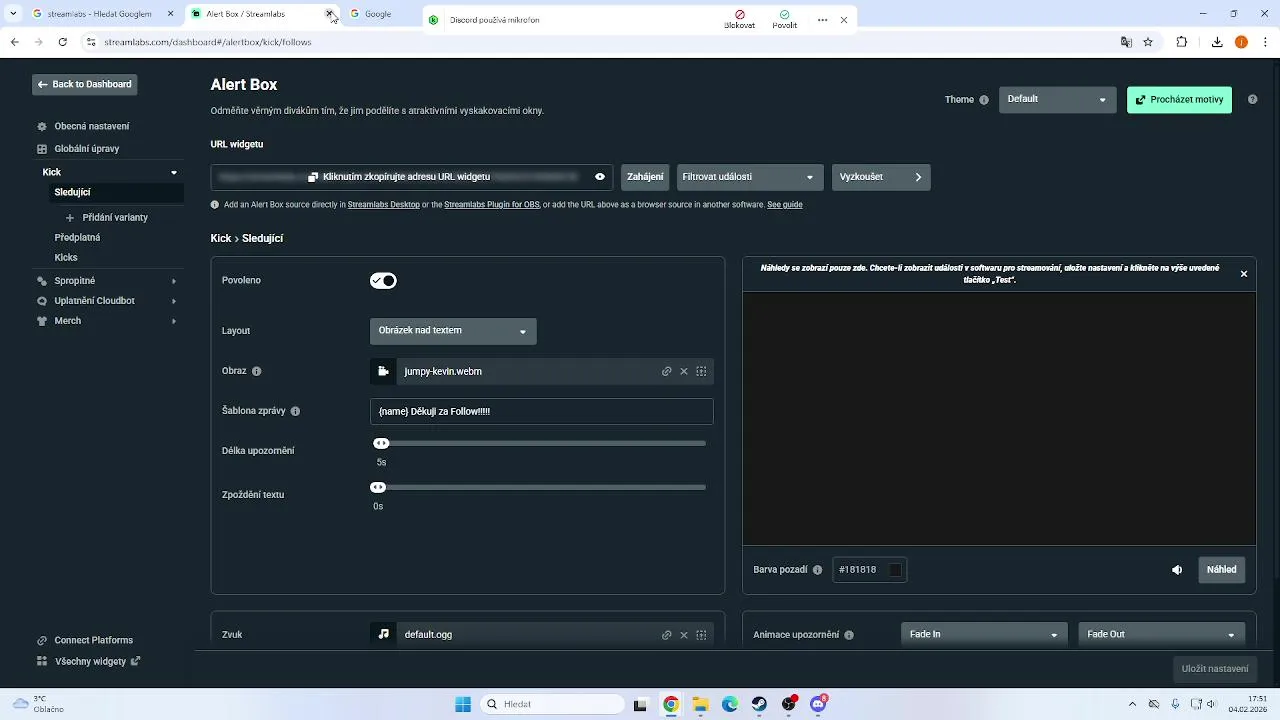
Task: Click the Zahájení button
Action: 645,177
